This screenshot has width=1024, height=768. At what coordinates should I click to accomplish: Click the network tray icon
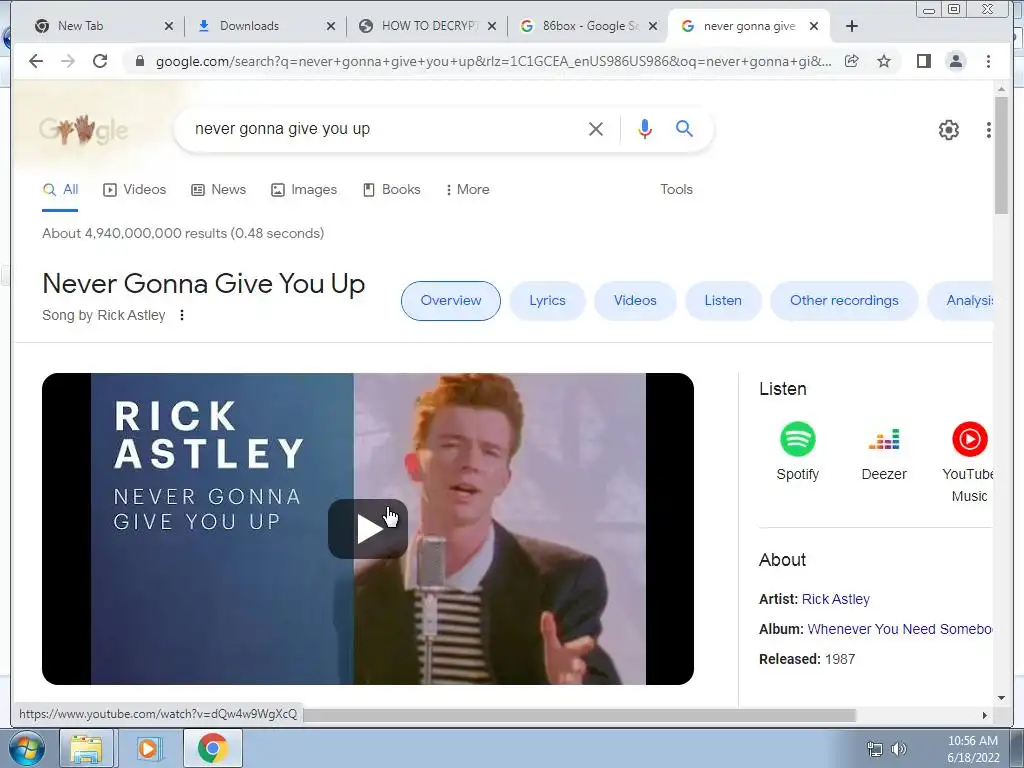point(874,749)
